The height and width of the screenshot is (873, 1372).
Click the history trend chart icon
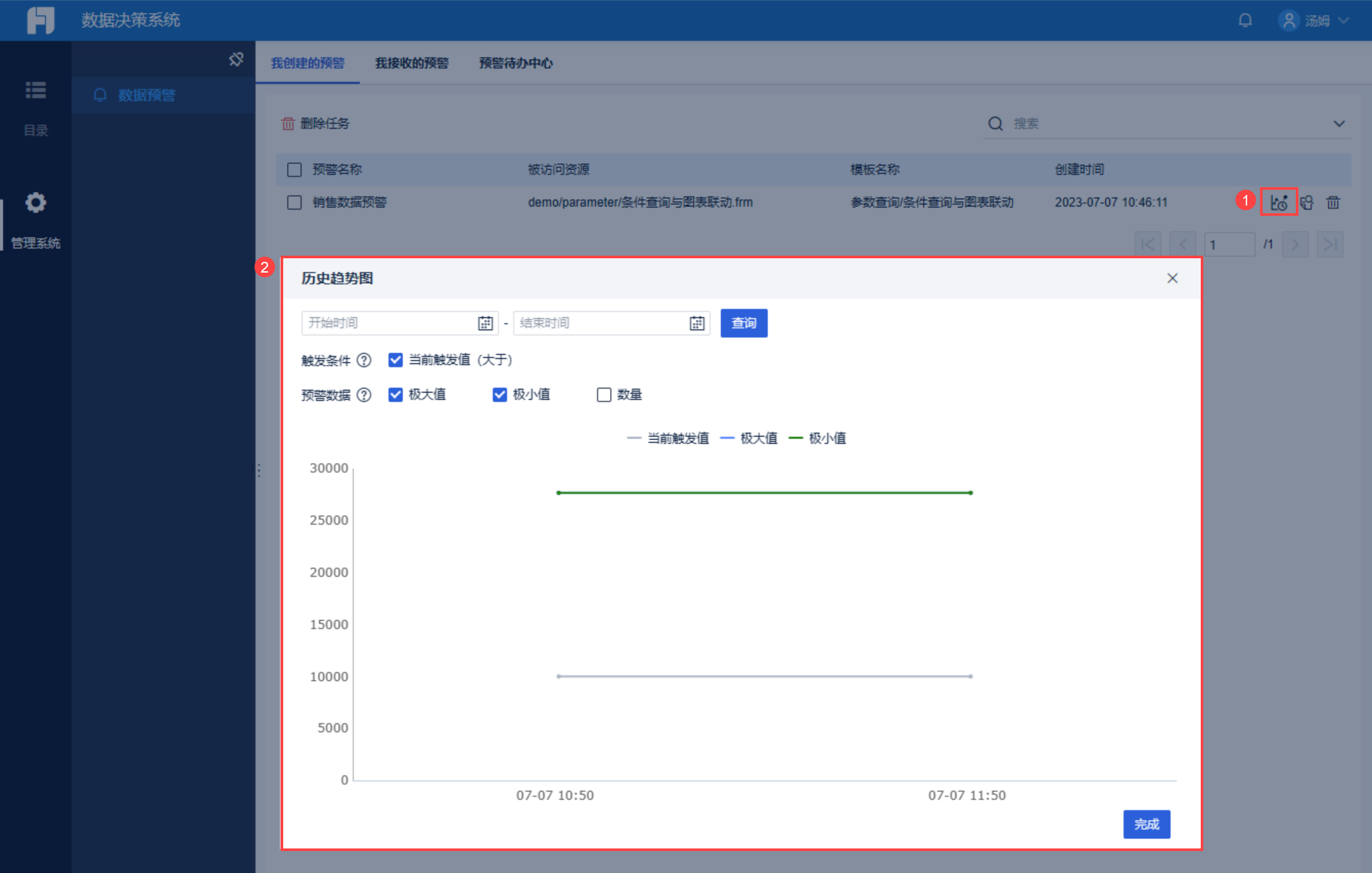(x=1278, y=203)
